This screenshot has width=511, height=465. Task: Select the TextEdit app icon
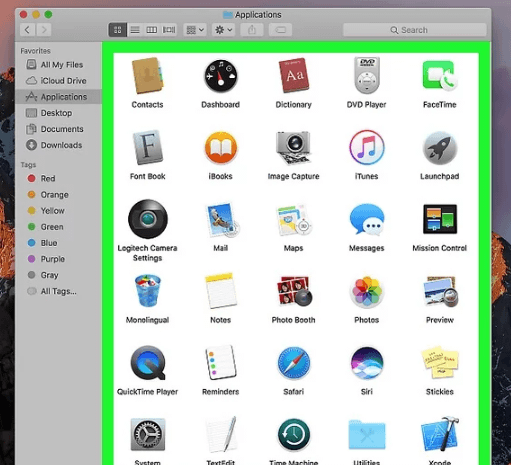[x=221, y=434]
